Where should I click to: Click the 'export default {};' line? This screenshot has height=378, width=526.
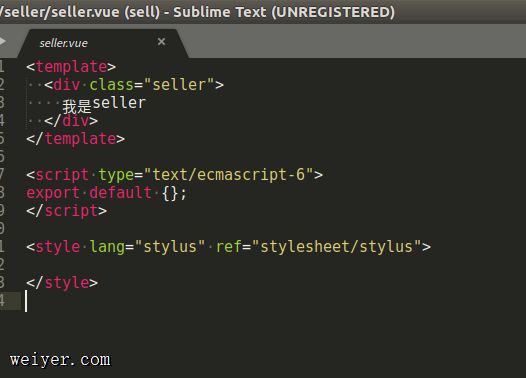pyautogui.click(x=106, y=193)
